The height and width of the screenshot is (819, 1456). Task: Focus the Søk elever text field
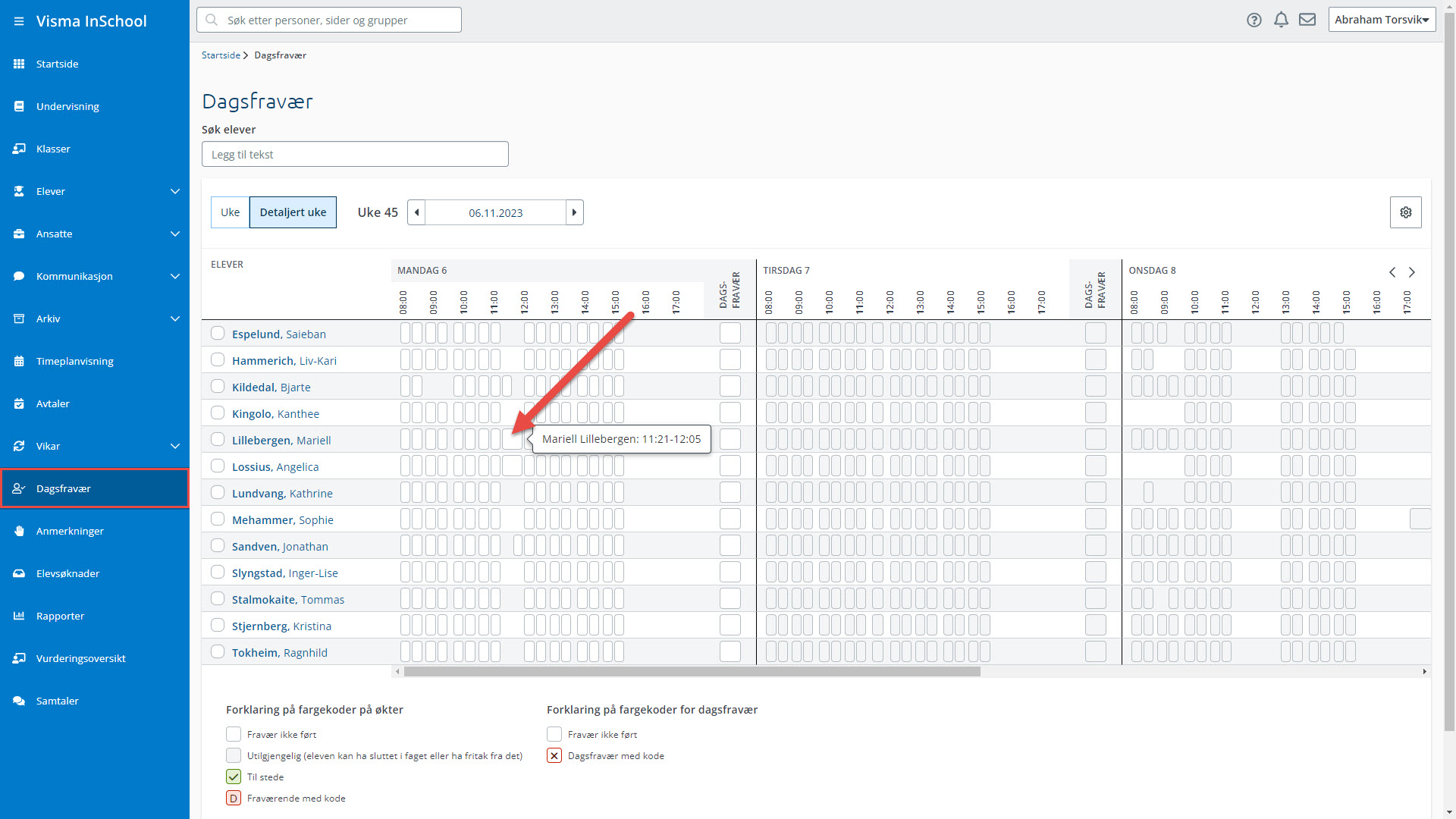[355, 154]
